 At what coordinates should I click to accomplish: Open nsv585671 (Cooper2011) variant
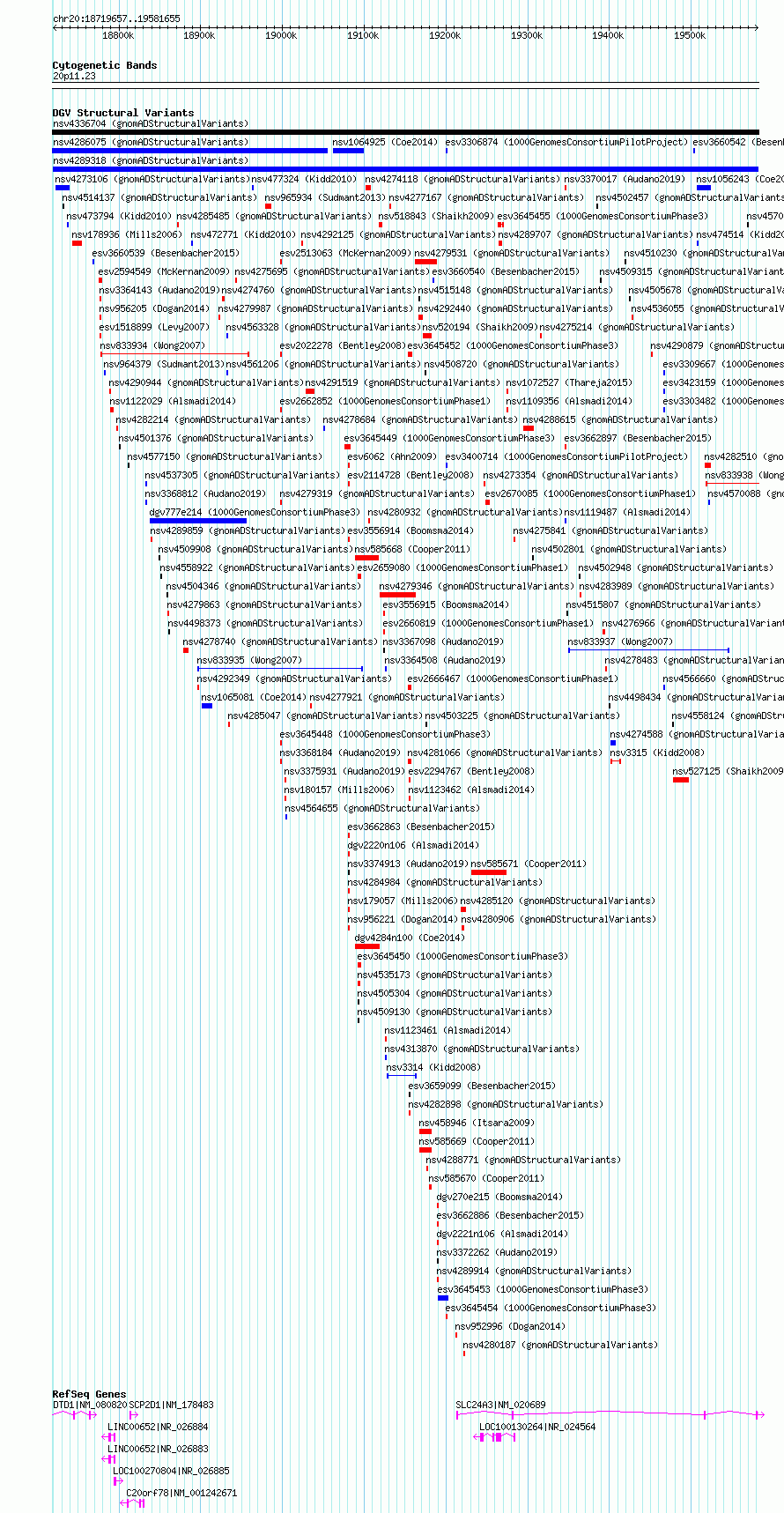tap(529, 864)
